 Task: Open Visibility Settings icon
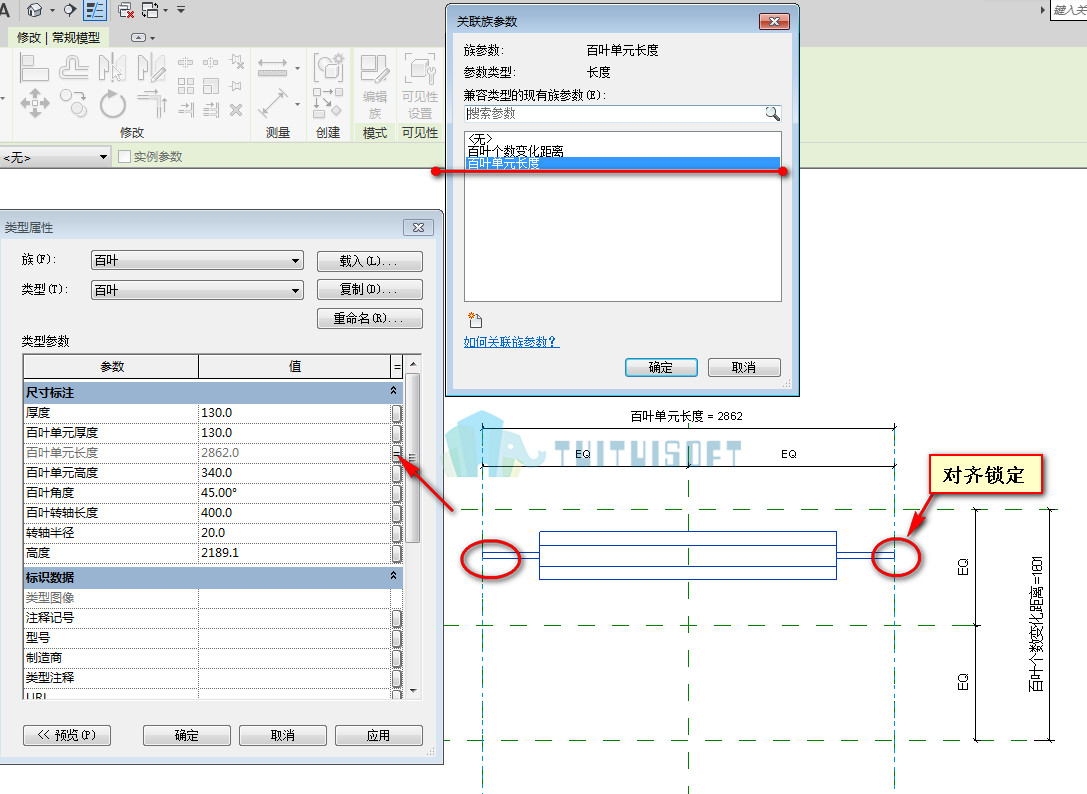419,86
